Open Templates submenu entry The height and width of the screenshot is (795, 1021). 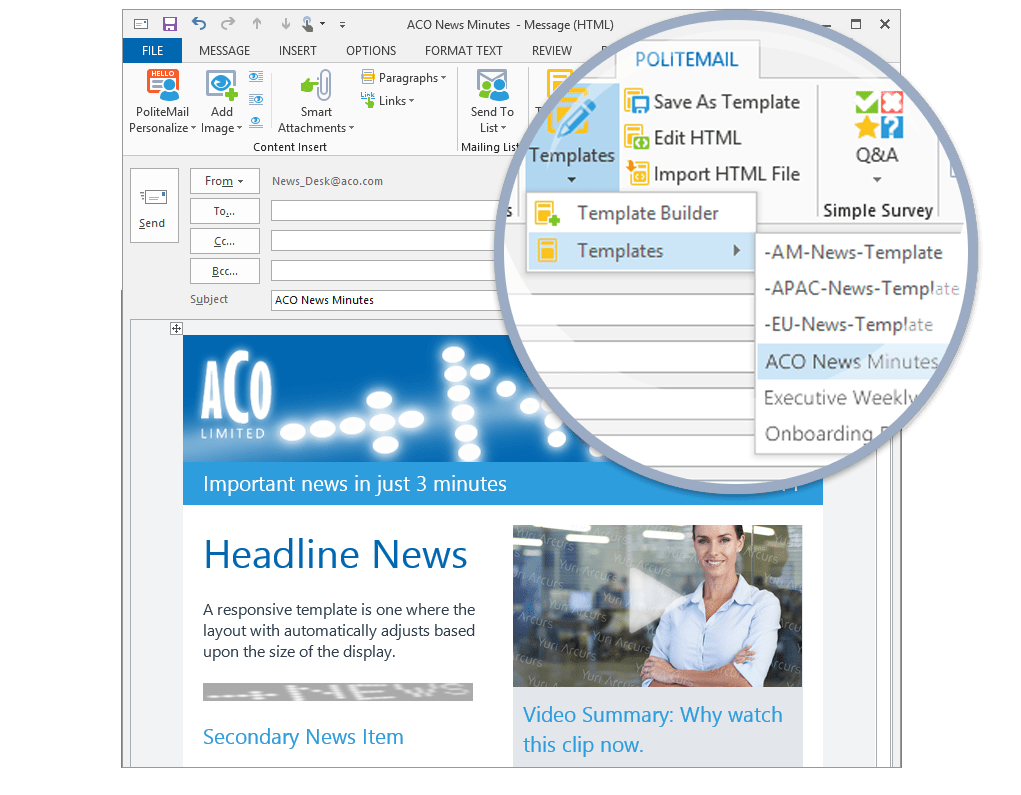tap(641, 251)
